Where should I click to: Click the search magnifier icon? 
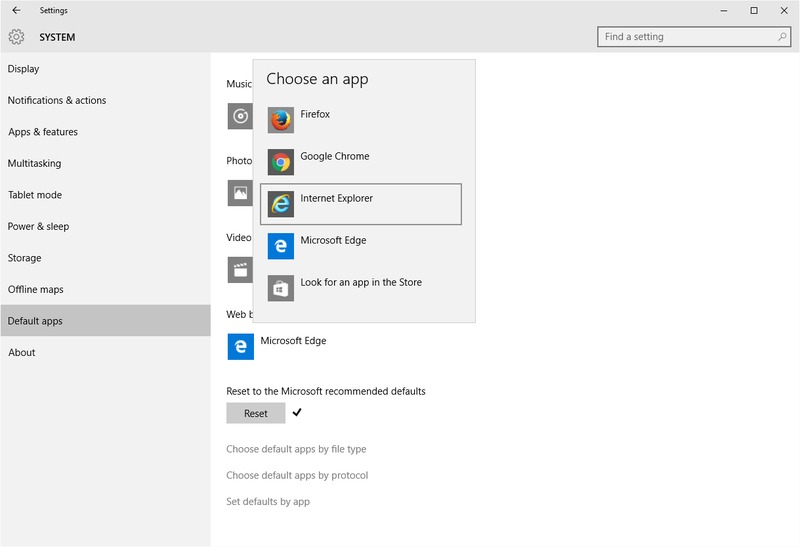coord(782,37)
